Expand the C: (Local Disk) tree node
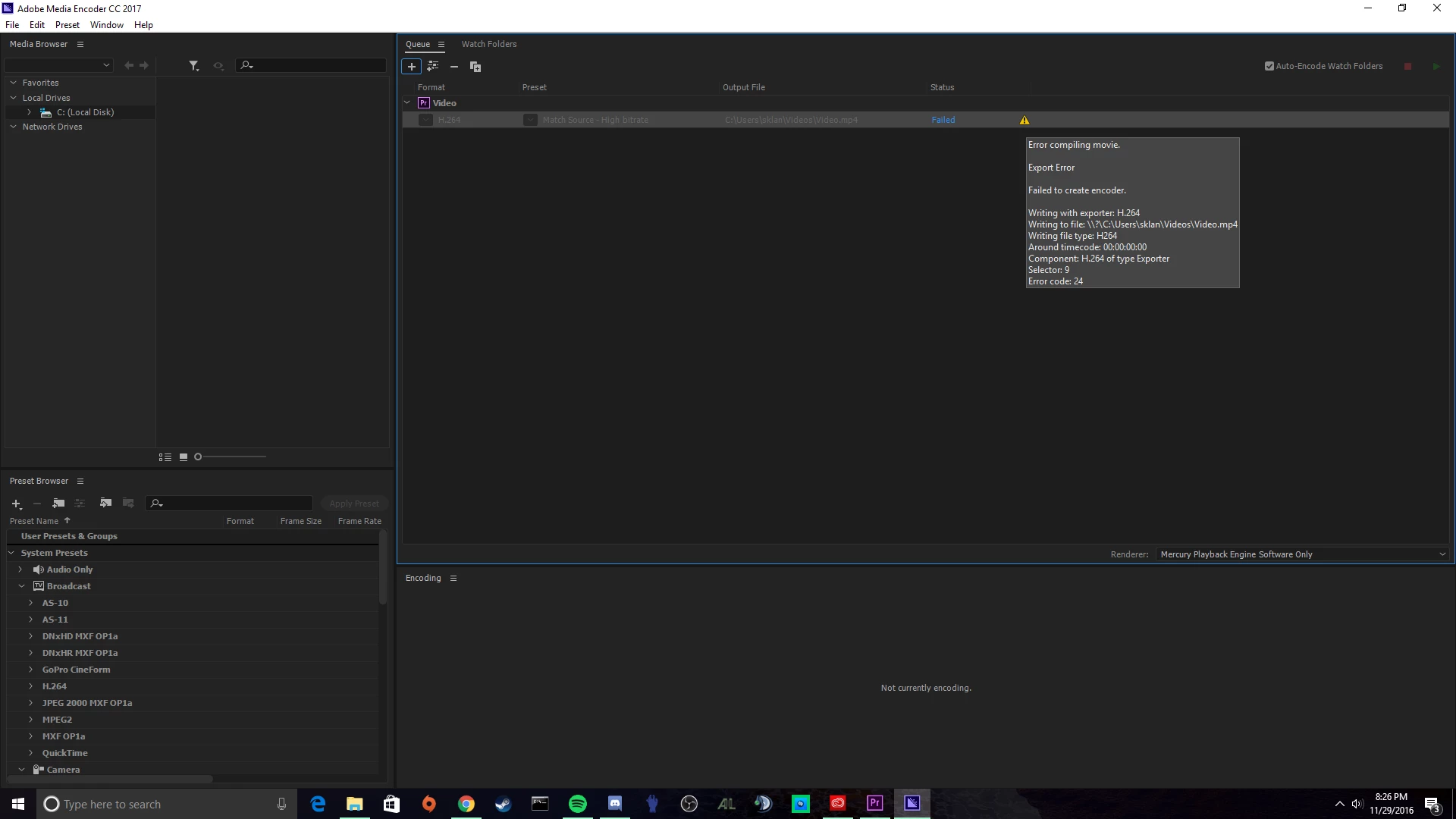This screenshot has width=1456, height=819. pyautogui.click(x=29, y=112)
